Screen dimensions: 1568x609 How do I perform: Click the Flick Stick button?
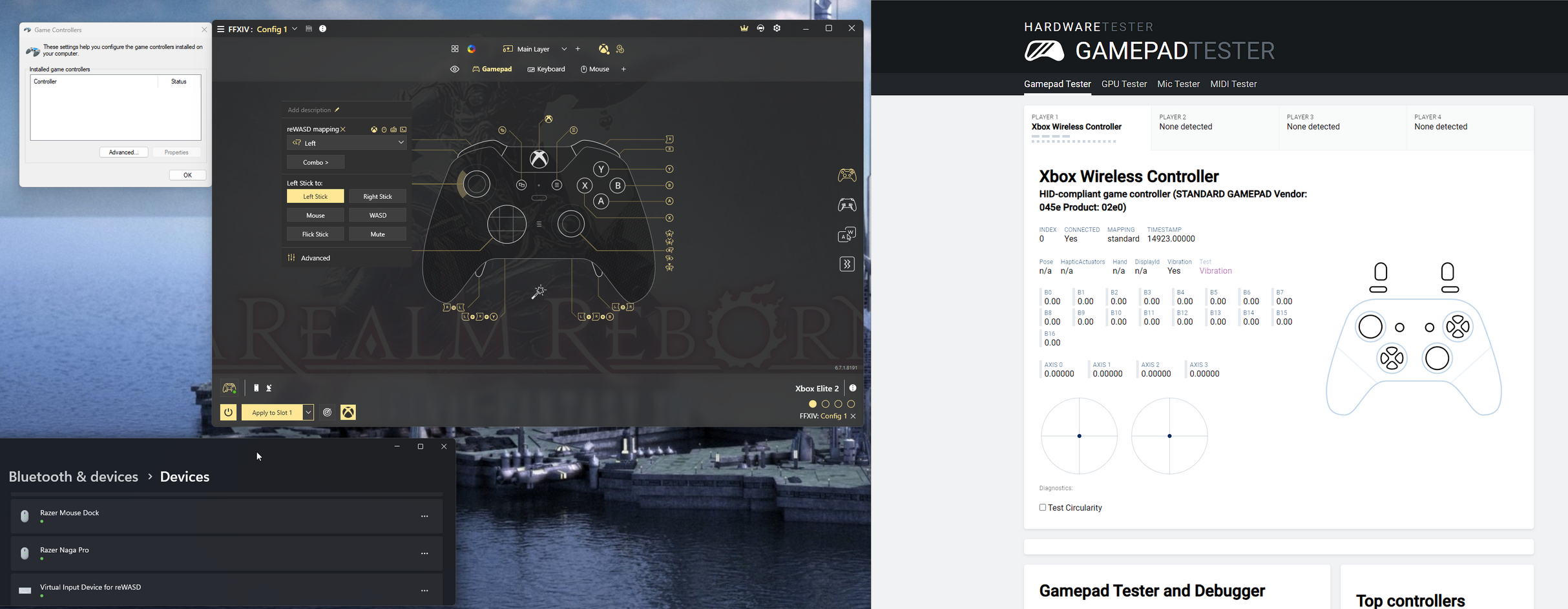point(315,234)
